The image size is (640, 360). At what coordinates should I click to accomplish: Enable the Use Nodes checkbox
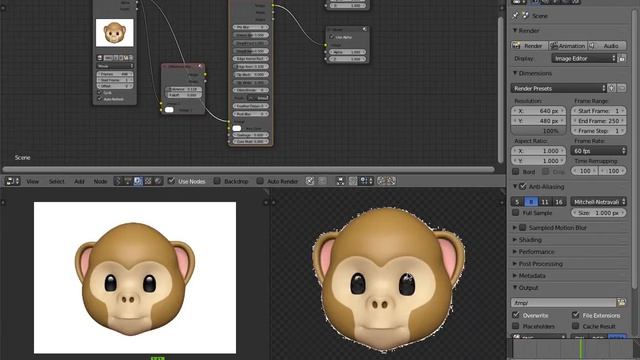click(171, 181)
